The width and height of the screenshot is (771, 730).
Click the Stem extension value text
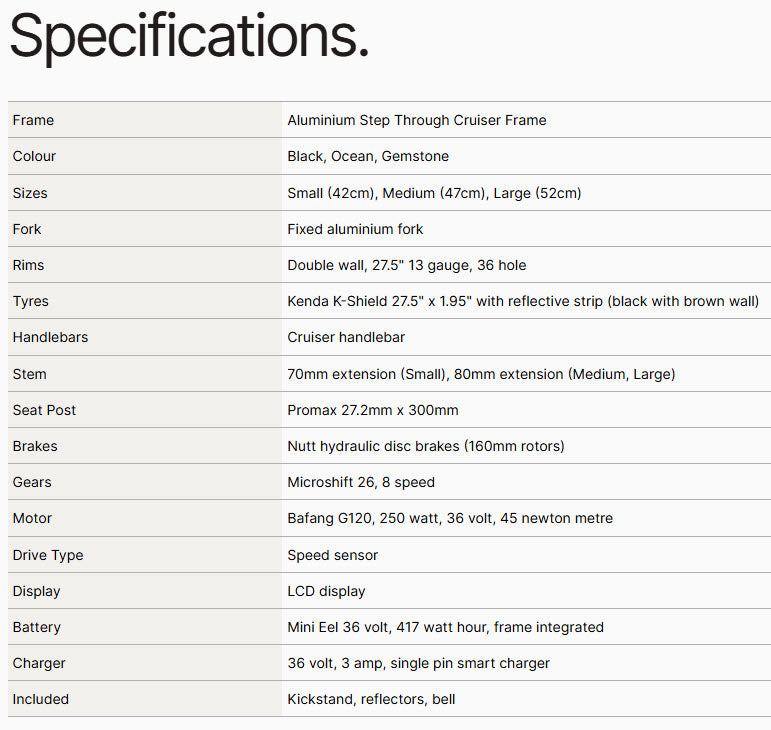481,374
